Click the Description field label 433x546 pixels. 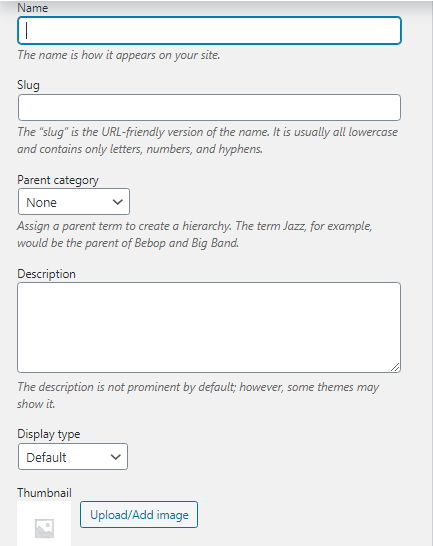click(x=46, y=274)
